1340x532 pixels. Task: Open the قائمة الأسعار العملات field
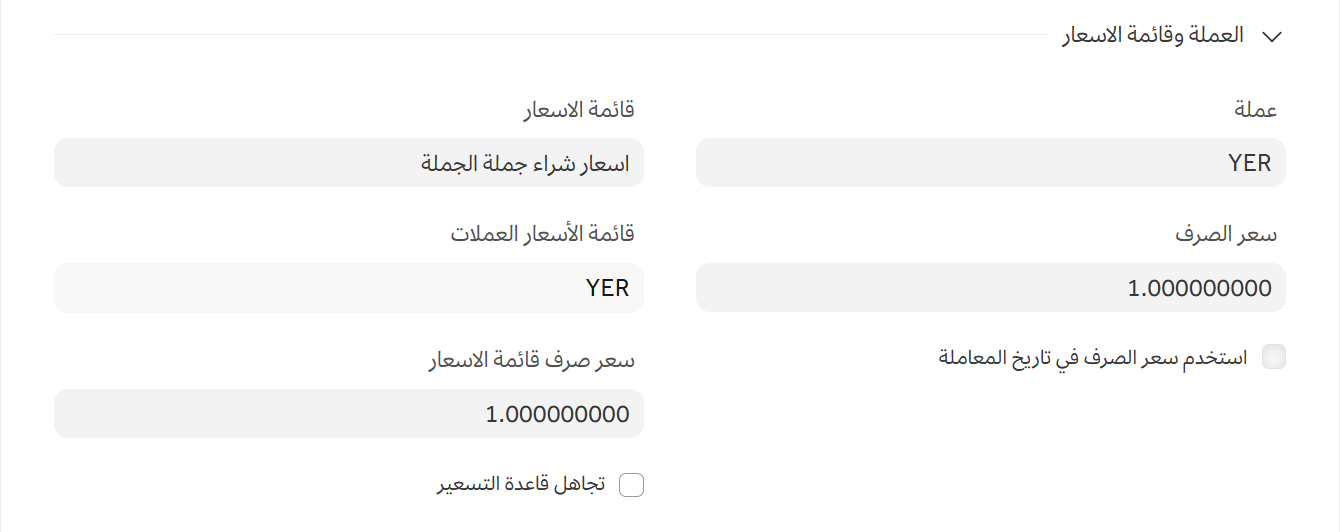pyautogui.click(x=348, y=288)
